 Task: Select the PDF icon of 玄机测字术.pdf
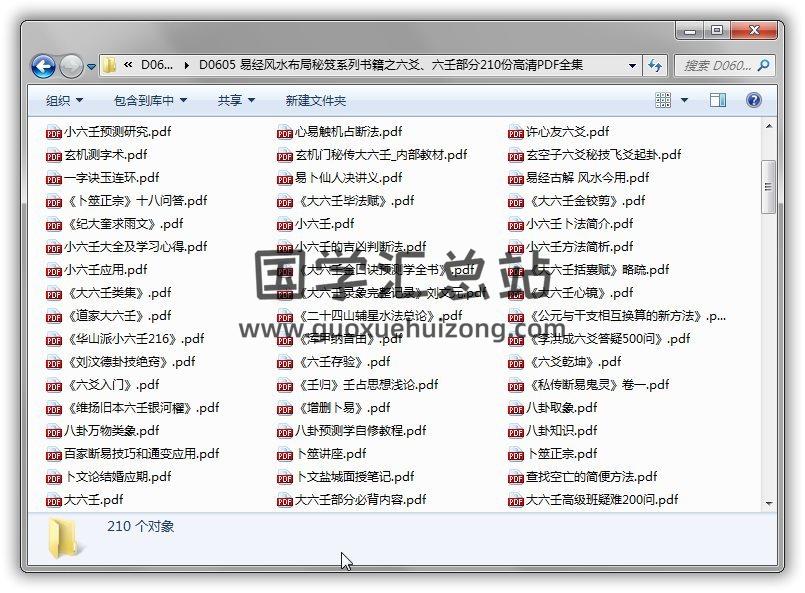coord(53,156)
